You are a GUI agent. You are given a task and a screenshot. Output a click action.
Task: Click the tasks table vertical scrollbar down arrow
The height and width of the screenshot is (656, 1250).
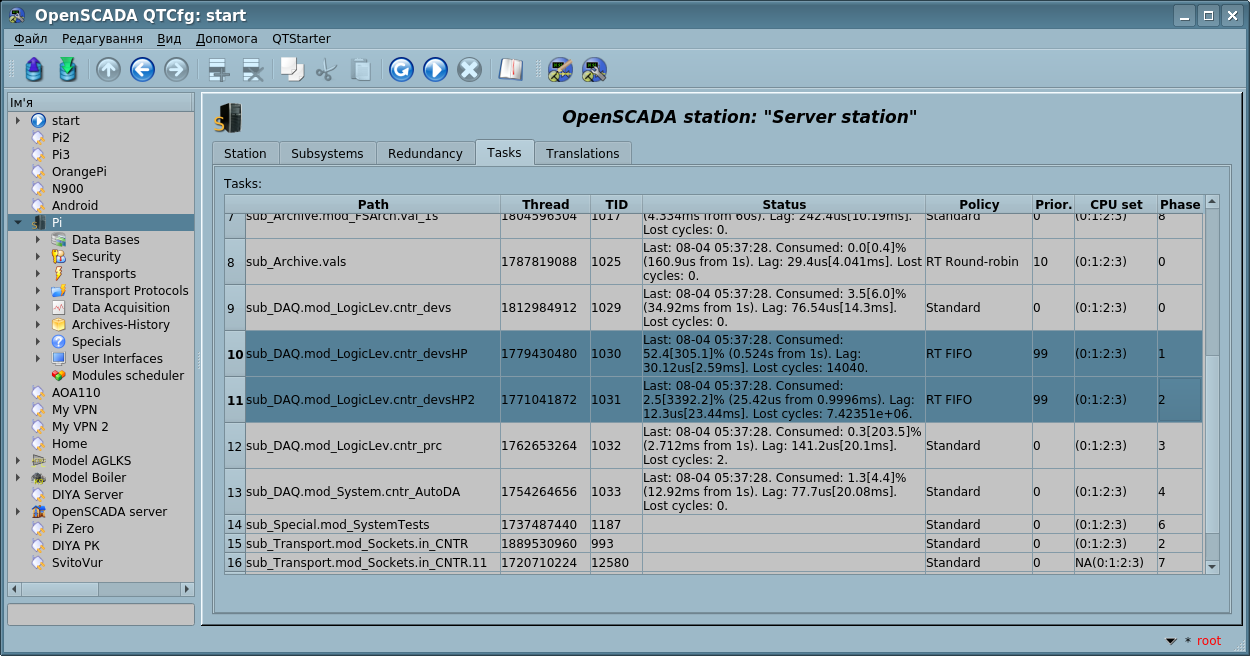(1212, 567)
